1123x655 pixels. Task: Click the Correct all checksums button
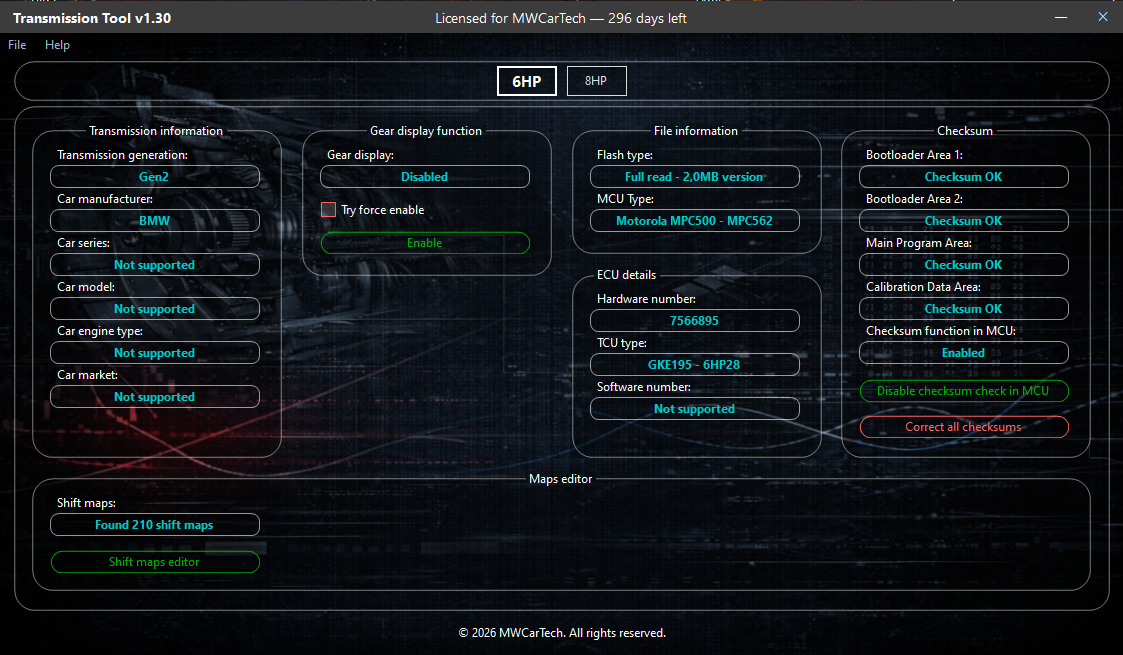point(963,427)
